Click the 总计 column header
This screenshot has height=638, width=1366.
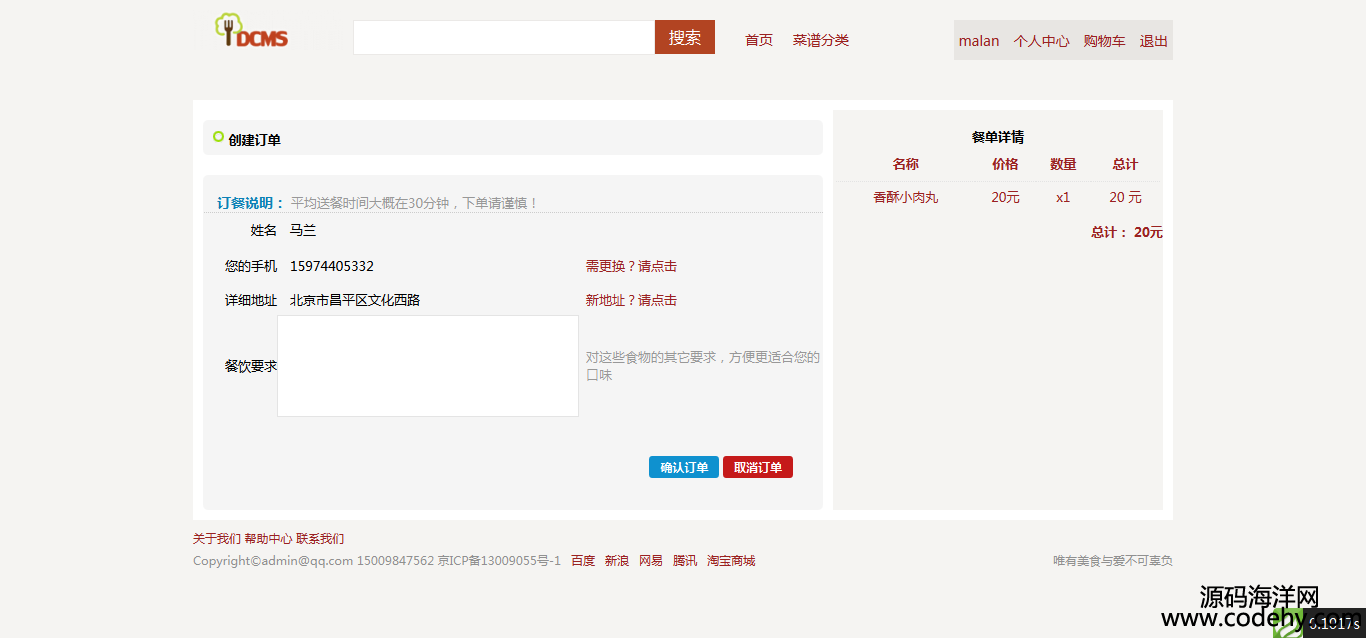[1125, 164]
